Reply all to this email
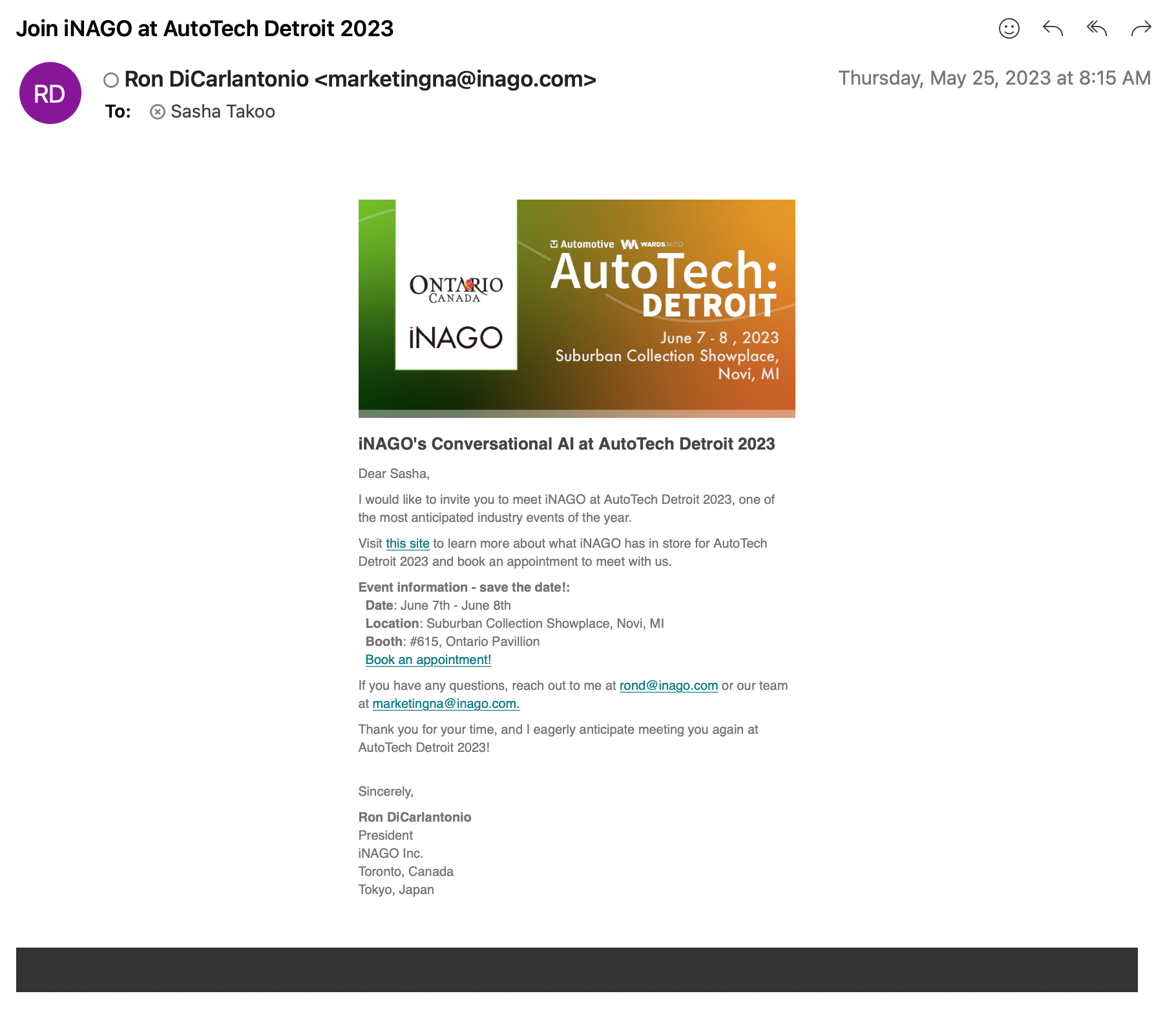Image resolution: width=1176 pixels, height=1018 pixels. pyautogui.click(x=1097, y=28)
